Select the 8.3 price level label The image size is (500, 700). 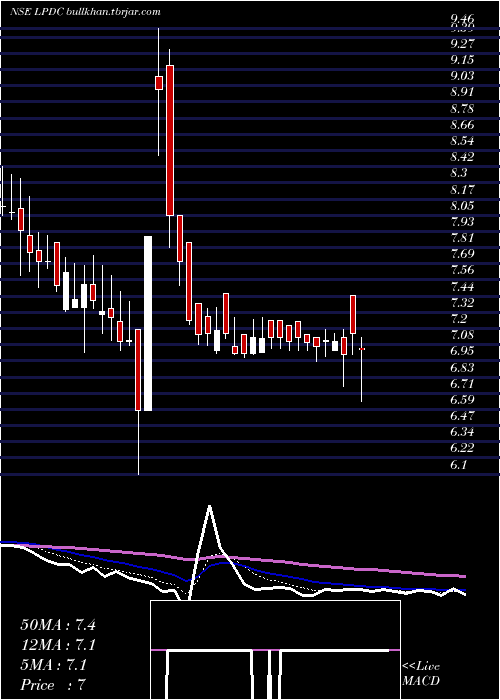459,173
